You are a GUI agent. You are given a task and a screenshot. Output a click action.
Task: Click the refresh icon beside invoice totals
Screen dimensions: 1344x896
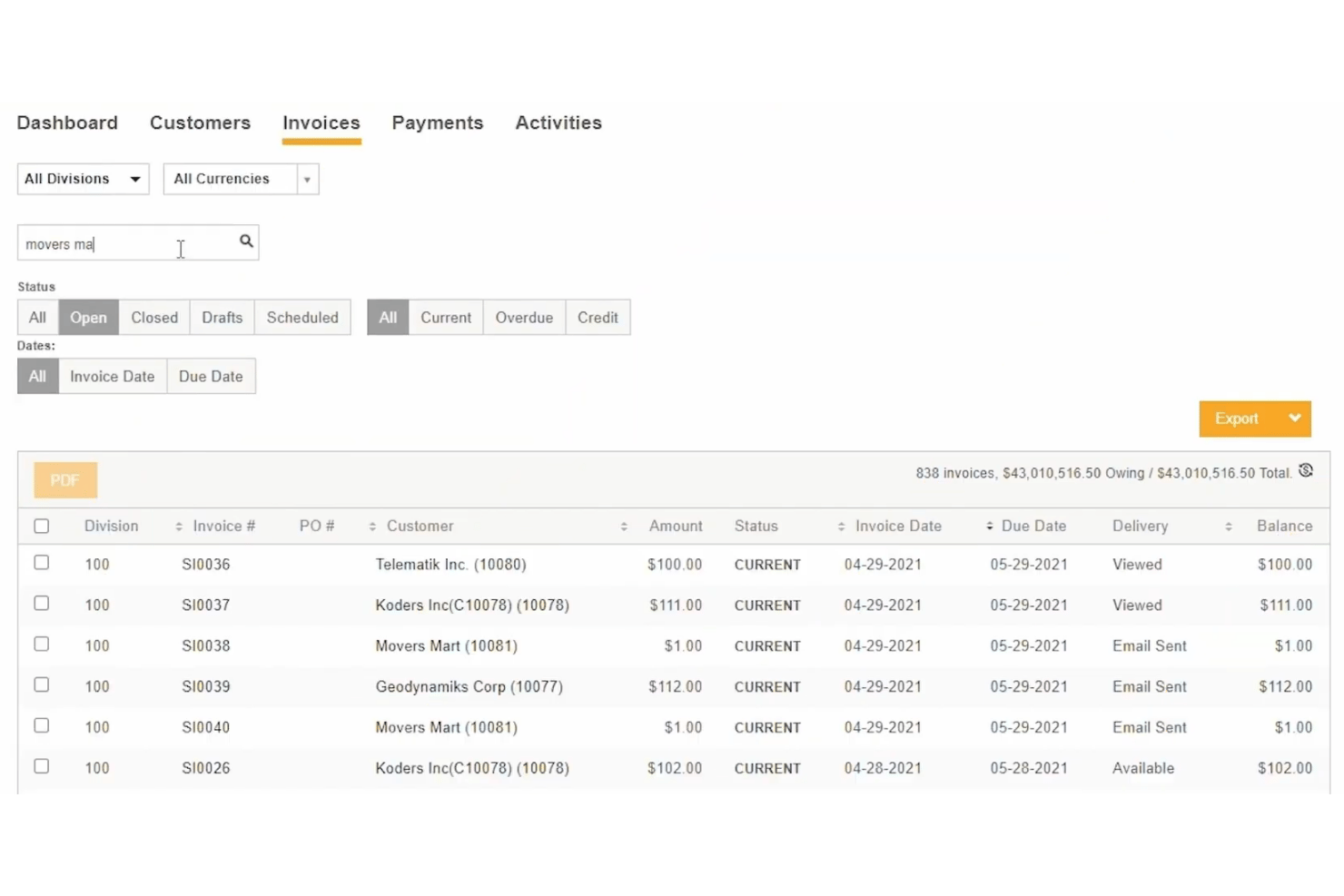(1306, 470)
